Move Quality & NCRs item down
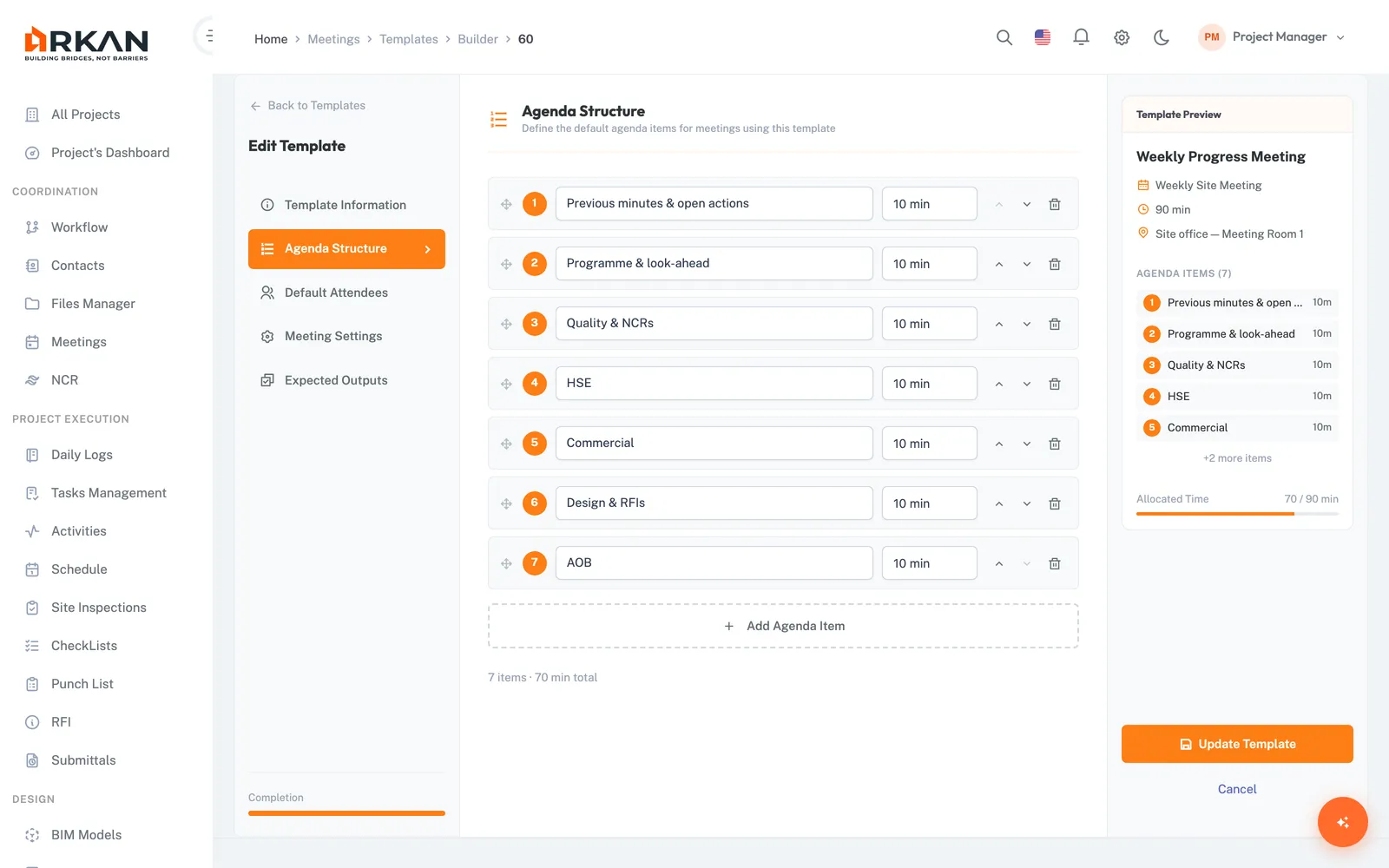1389x868 pixels. 1027,324
